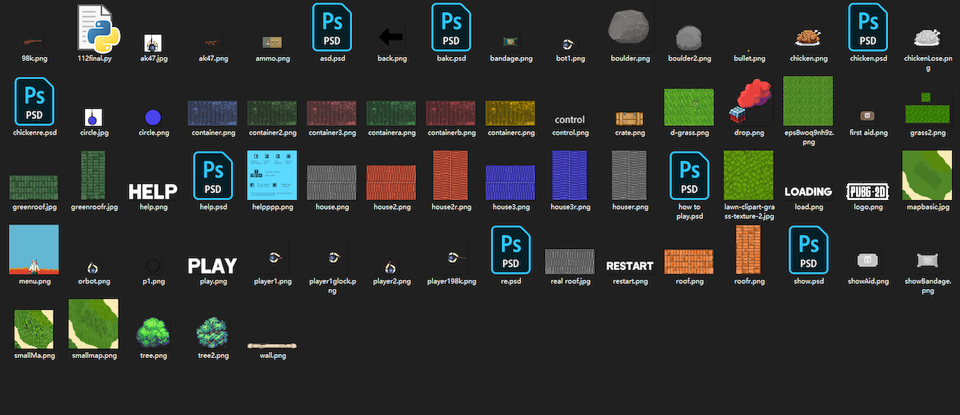Screen dimensions: 960x415
Task: Select the containerb.png file
Action: coord(451,113)
